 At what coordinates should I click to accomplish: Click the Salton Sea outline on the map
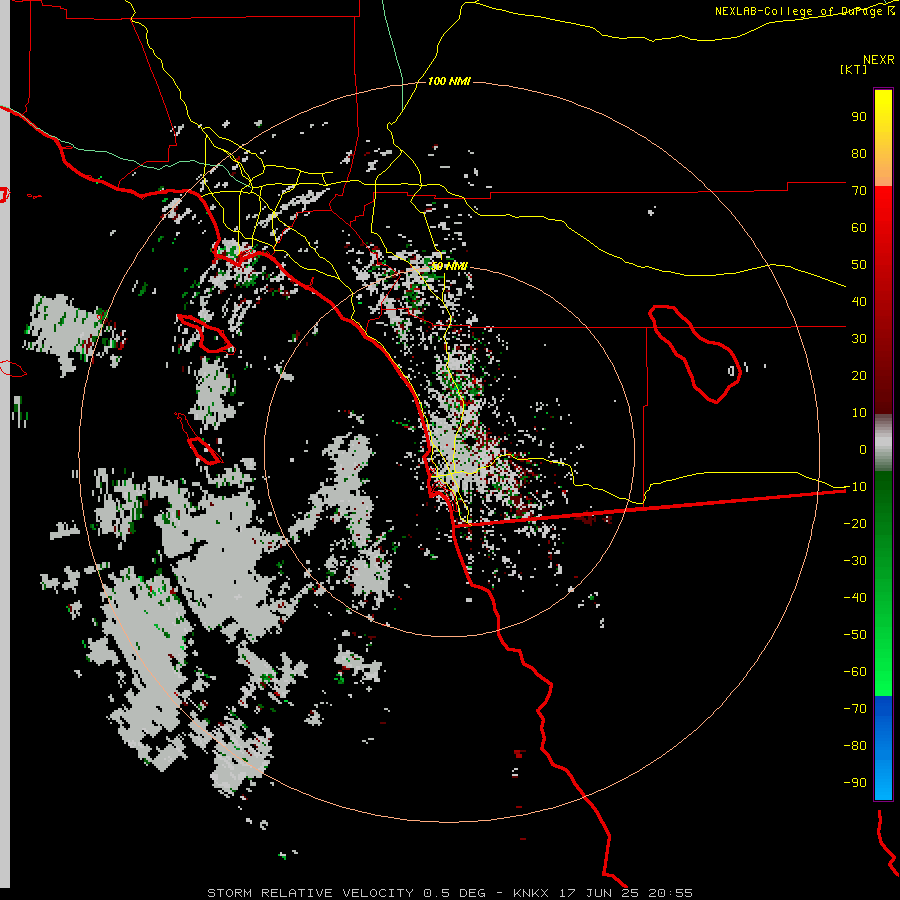pyautogui.click(x=695, y=354)
